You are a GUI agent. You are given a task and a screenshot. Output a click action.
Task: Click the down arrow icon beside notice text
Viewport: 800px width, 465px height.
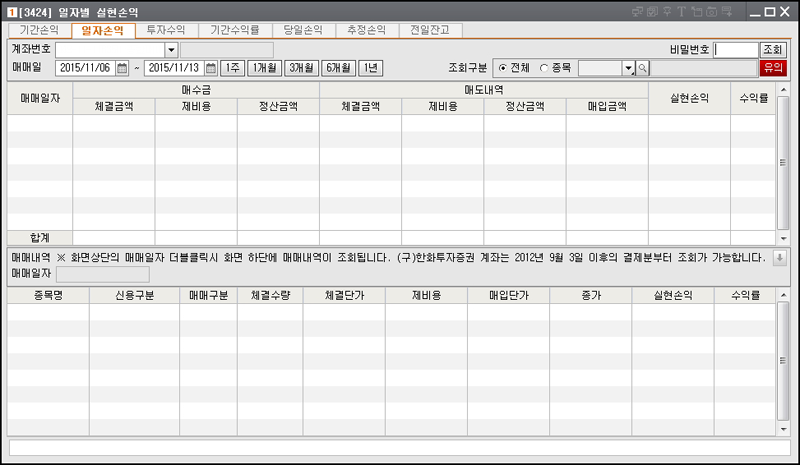[x=780, y=257]
